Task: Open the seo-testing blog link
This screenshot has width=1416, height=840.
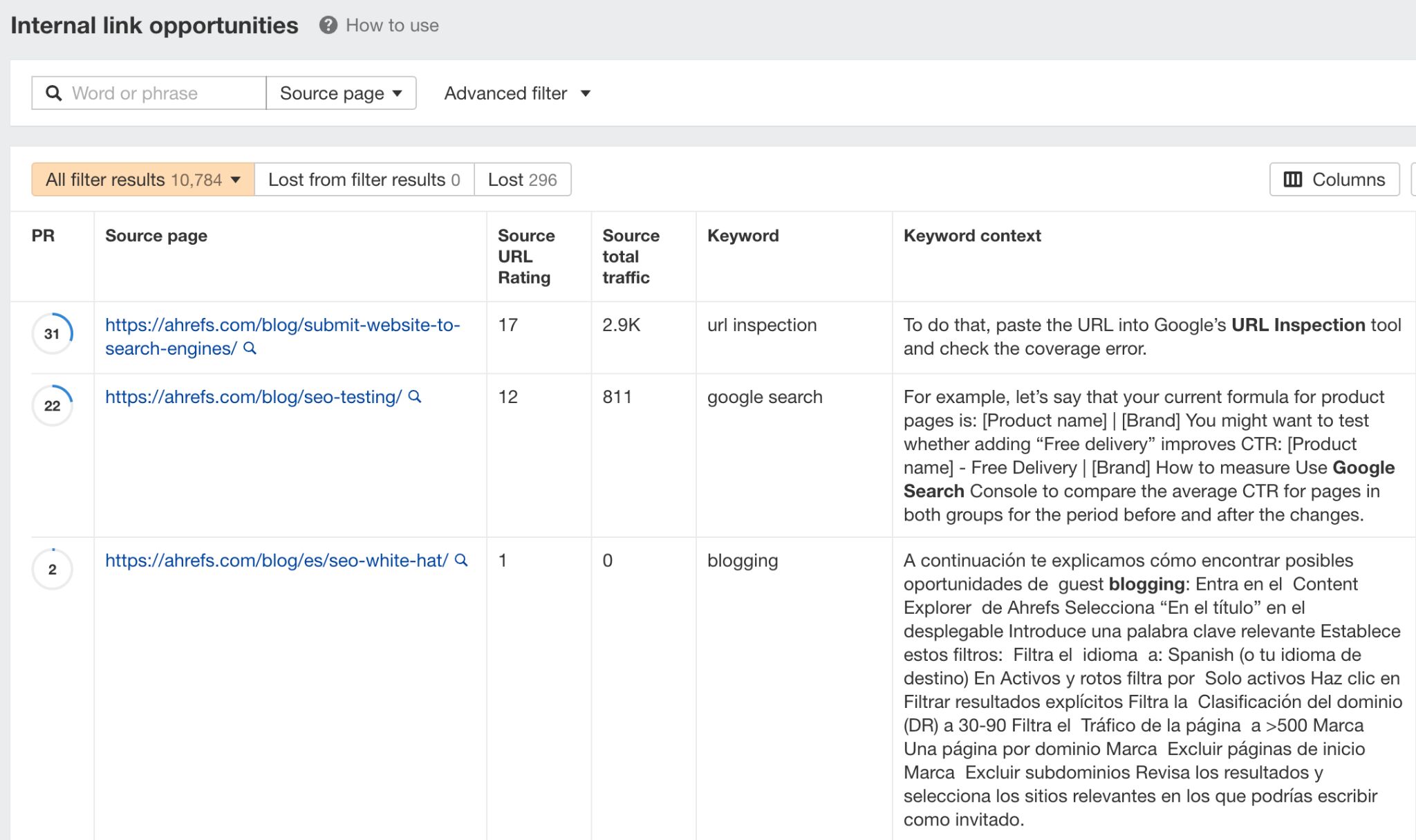Action: click(252, 397)
